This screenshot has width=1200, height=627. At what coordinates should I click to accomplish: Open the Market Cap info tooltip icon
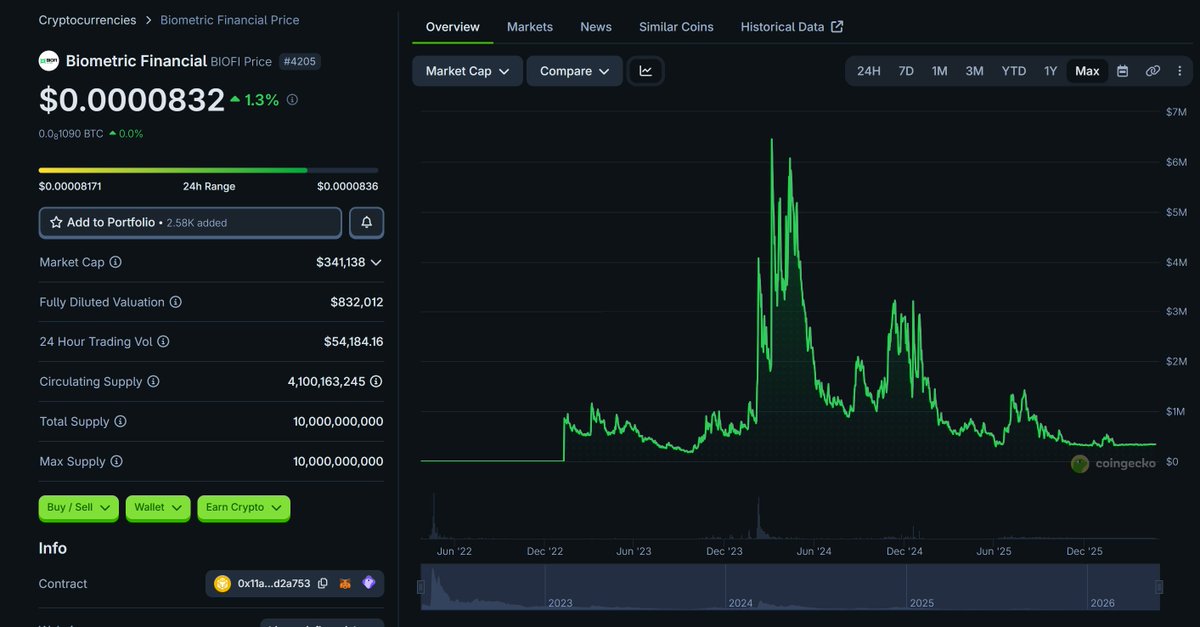[115, 262]
